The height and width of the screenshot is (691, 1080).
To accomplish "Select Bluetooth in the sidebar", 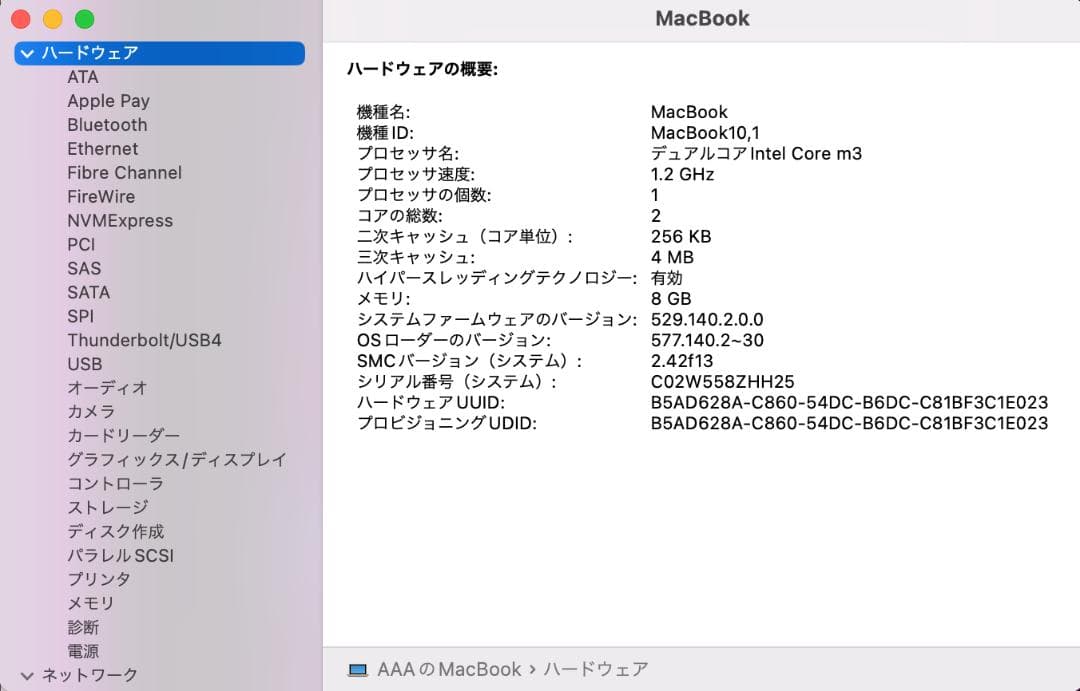I will (107, 124).
